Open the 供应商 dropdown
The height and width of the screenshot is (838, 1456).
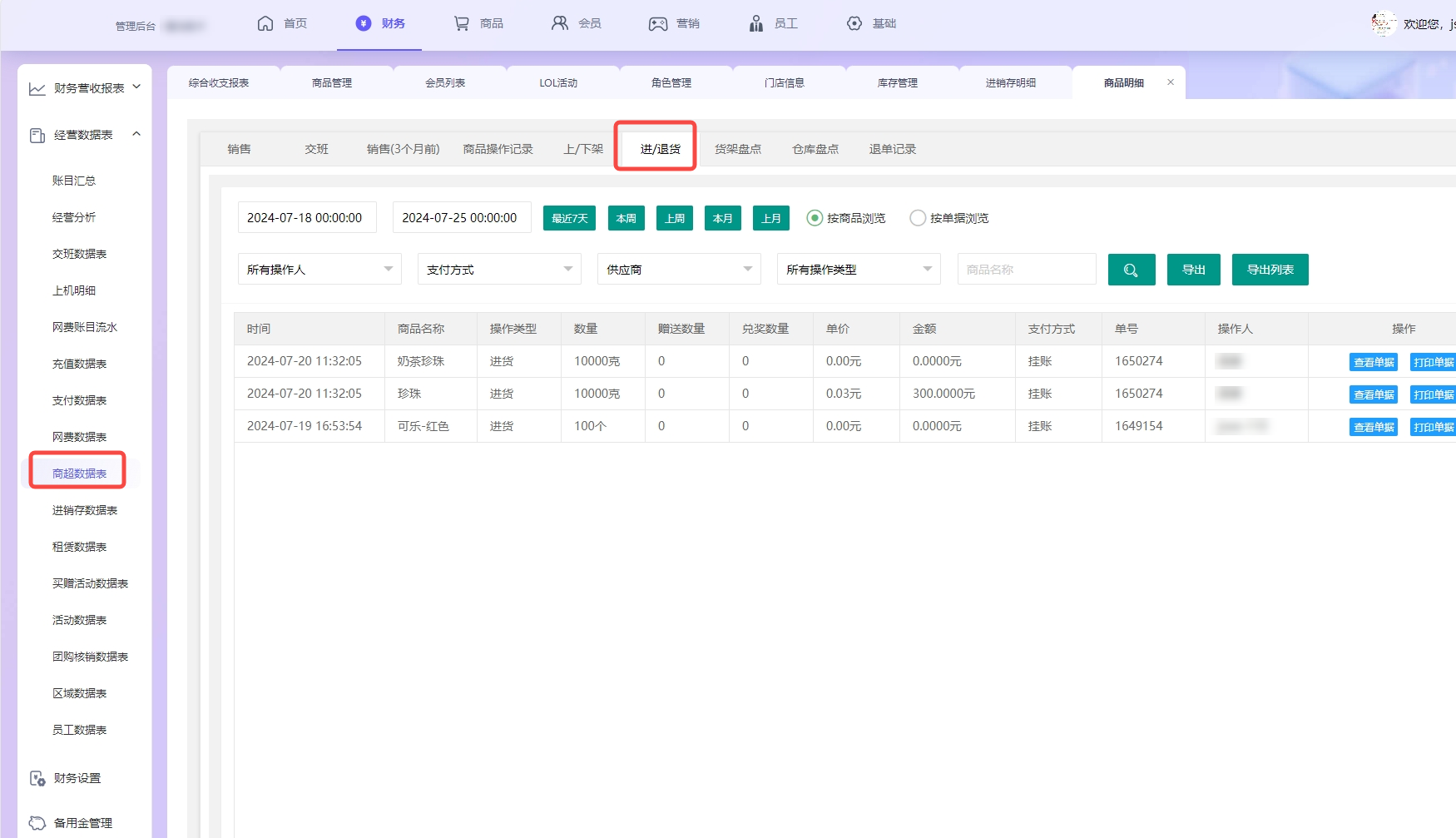(x=679, y=270)
